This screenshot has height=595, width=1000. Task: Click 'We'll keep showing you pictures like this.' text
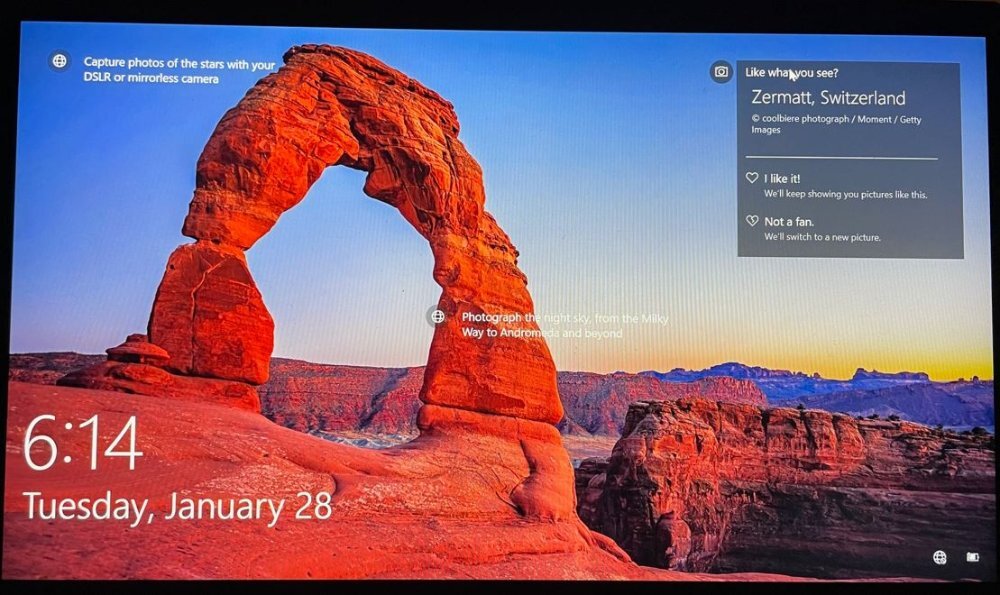click(846, 195)
